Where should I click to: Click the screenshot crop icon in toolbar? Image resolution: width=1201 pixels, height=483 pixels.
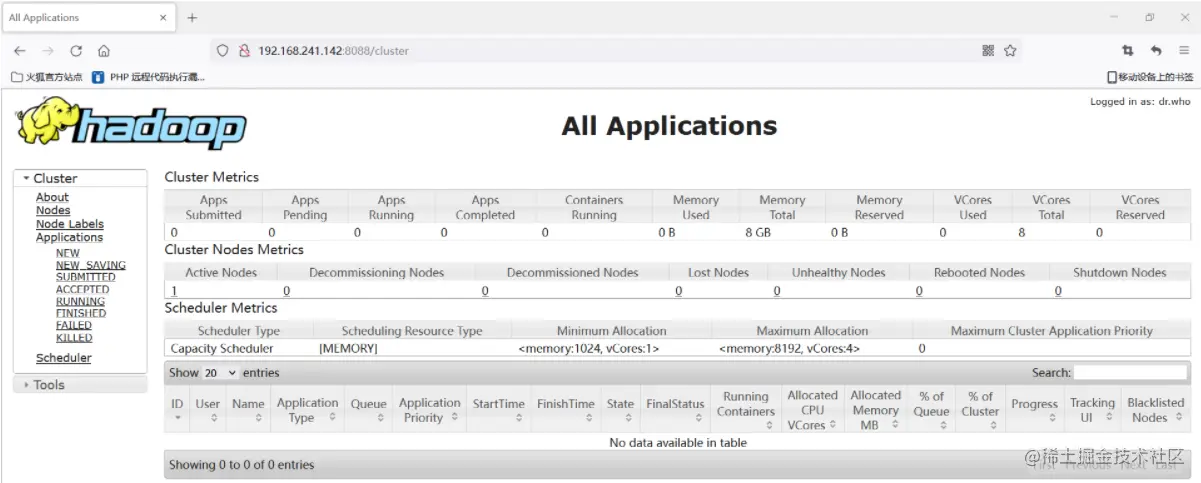coord(1127,51)
